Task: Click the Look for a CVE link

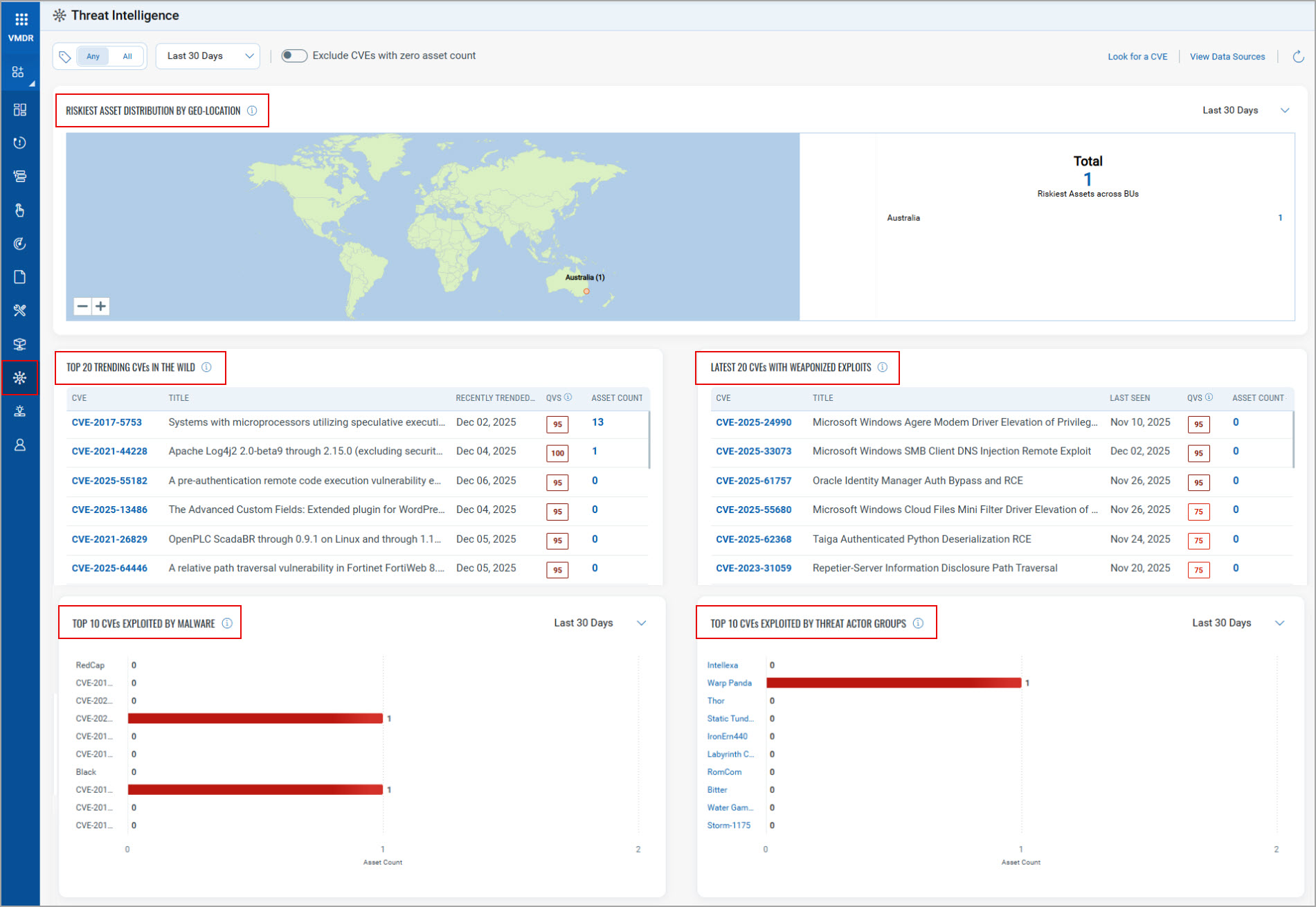Action: click(1137, 57)
